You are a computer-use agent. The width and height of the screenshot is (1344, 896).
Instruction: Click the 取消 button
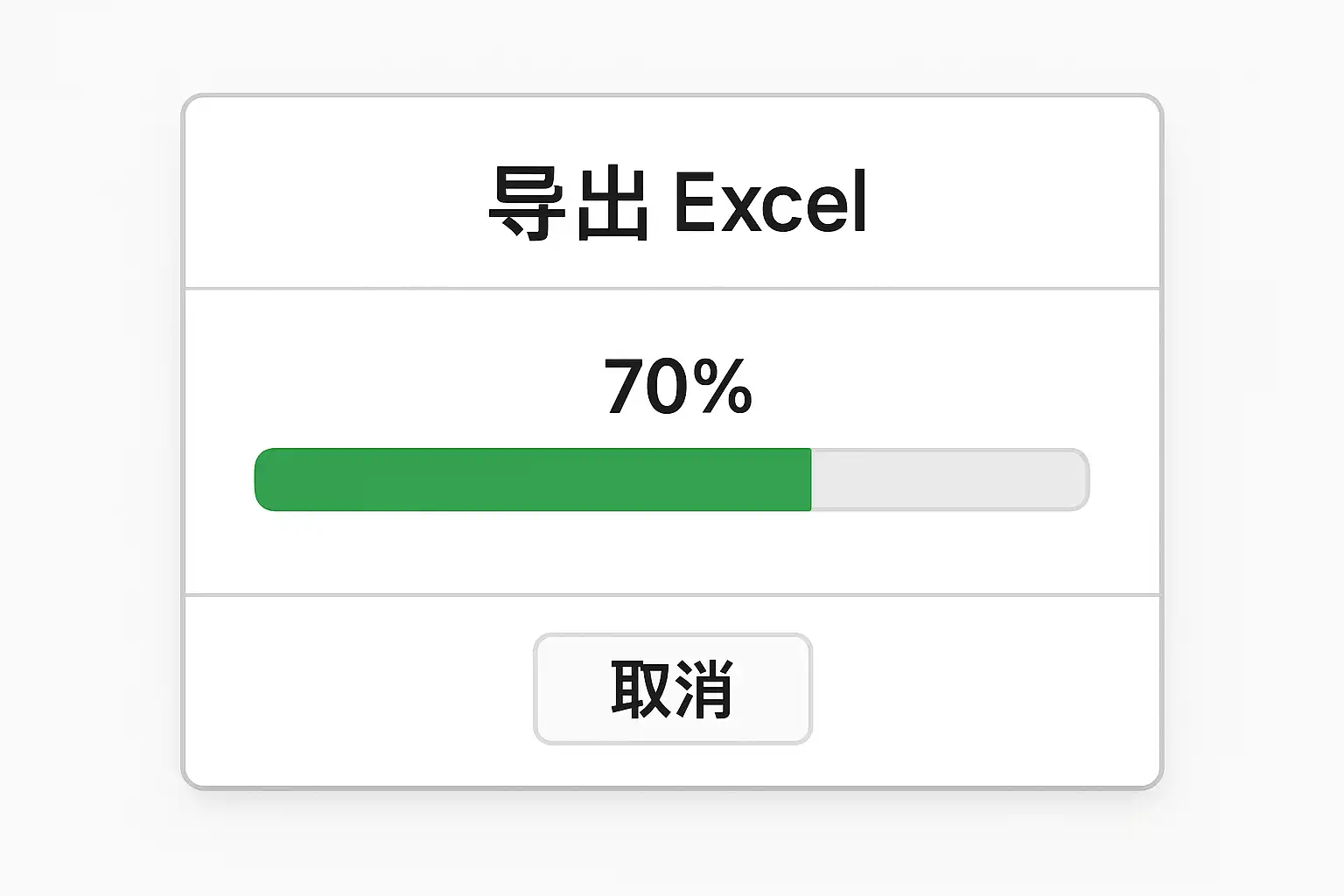tap(672, 689)
